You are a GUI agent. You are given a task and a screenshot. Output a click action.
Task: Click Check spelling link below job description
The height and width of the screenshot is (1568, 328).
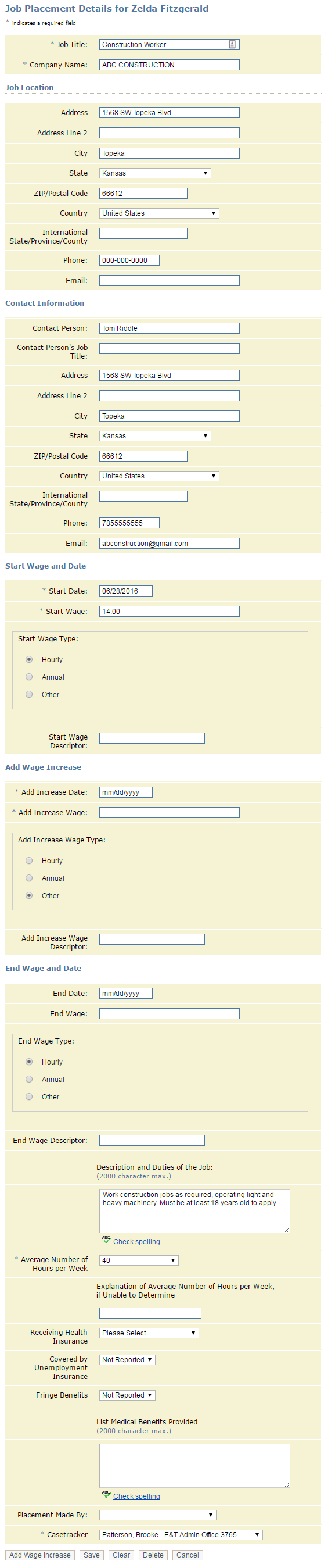[x=136, y=1242]
